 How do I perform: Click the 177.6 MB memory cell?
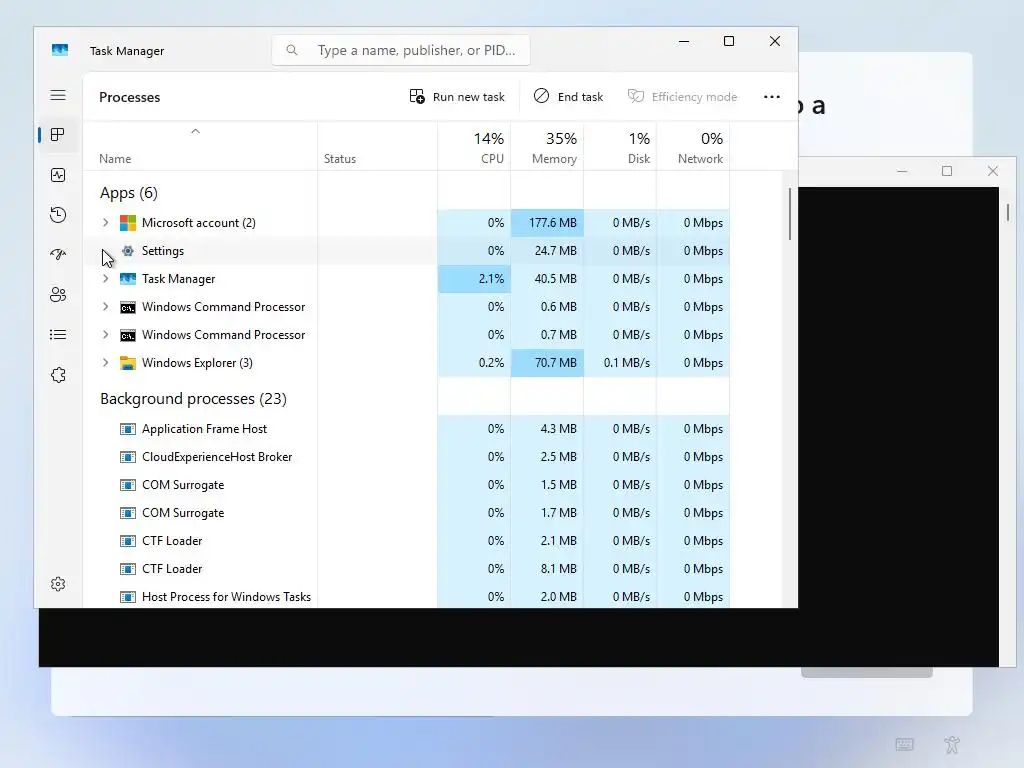pos(547,223)
